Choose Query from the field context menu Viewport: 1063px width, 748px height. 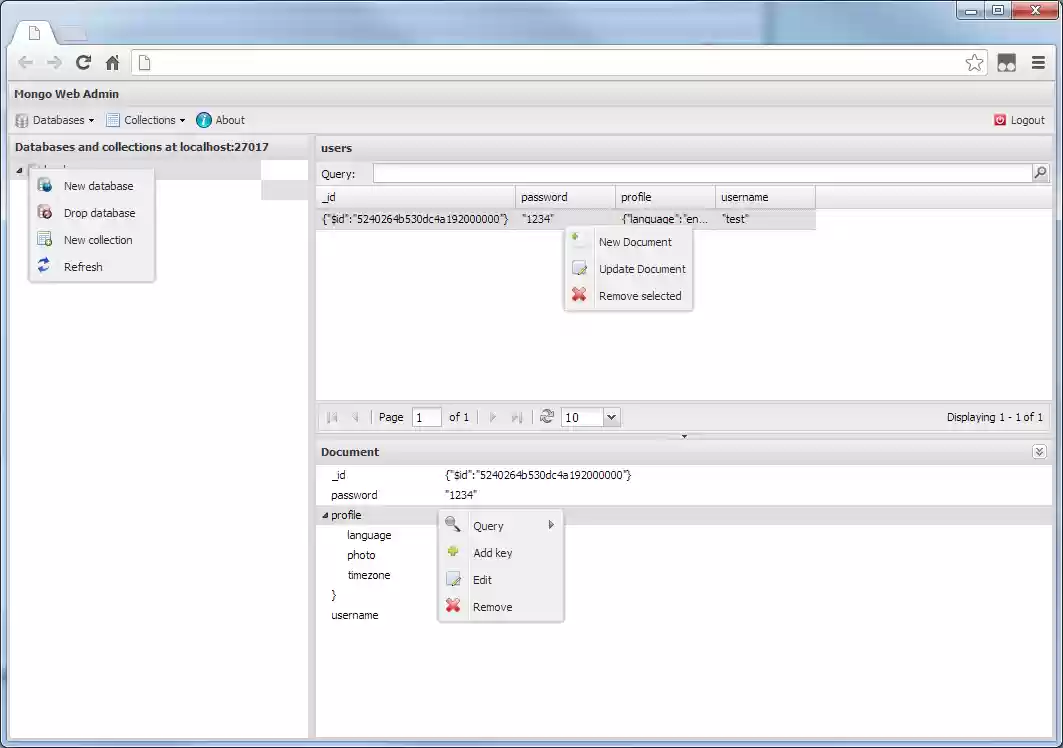coord(488,525)
